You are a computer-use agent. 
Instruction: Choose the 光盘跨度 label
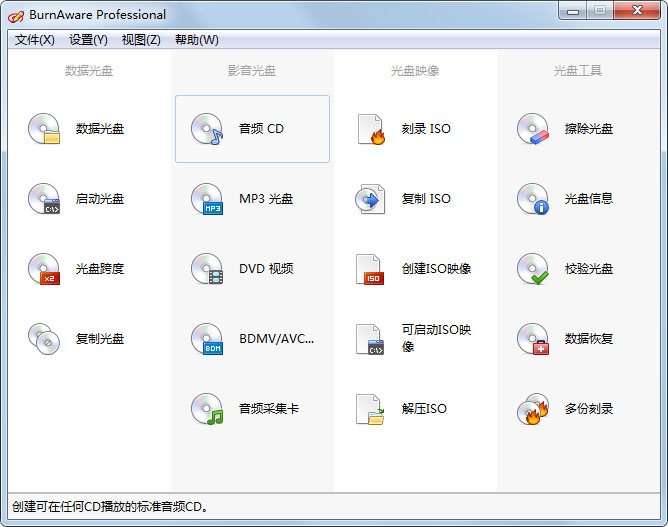tap(100, 269)
